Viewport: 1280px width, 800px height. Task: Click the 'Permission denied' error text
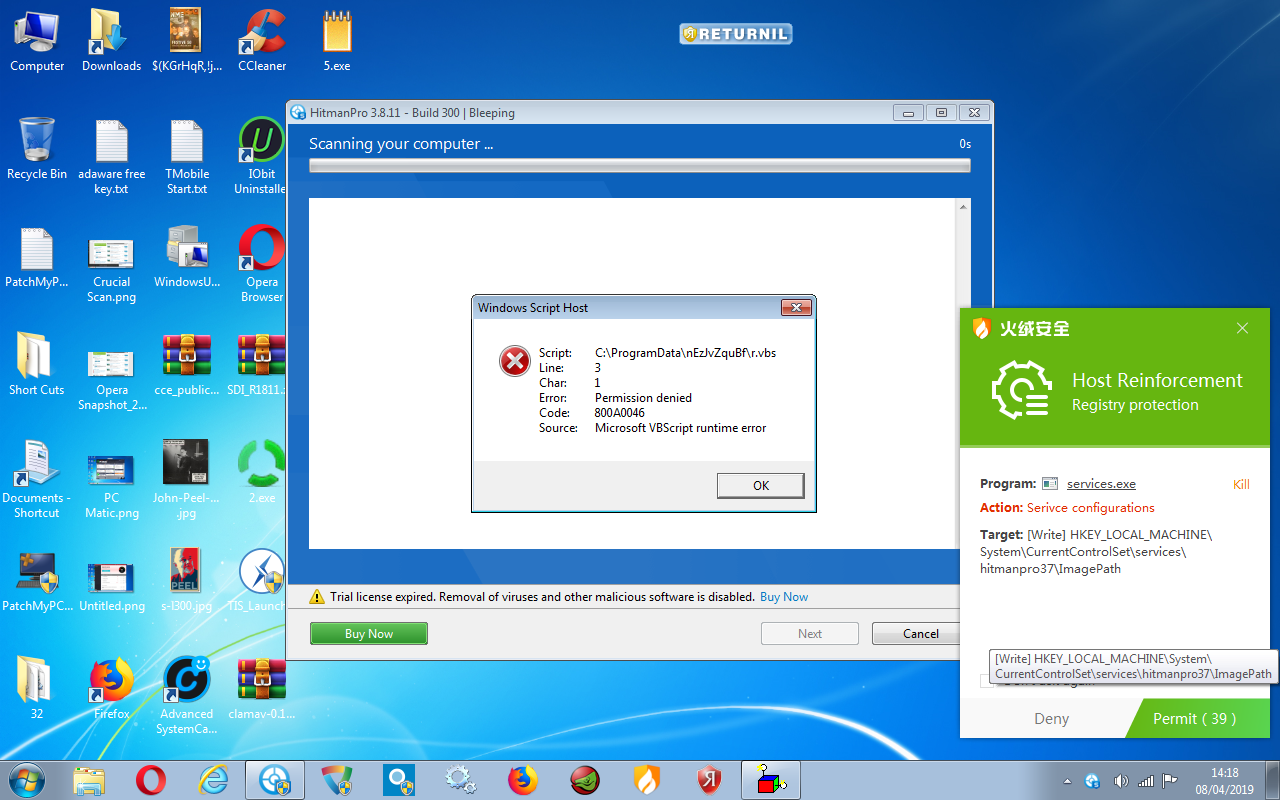(x=643, y=398)
